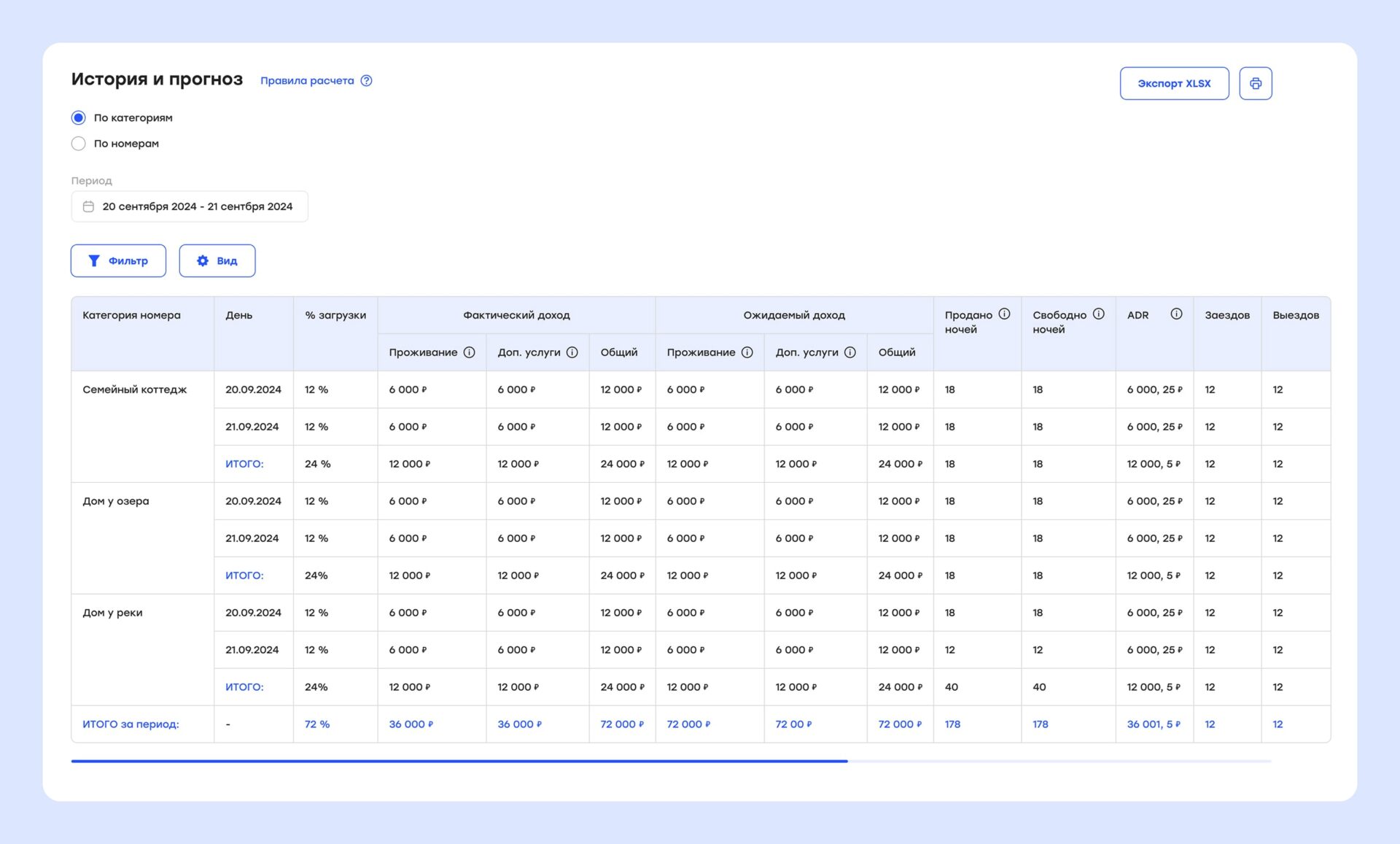1400x844 pixels.
Task: Open the Период date range picker
Action: coord(197,206)
